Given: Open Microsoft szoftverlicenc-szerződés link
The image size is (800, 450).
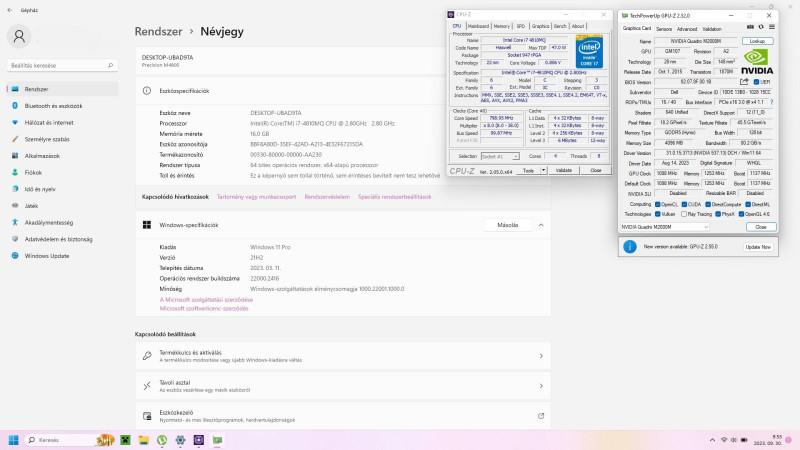Looking at the screenshot, I should point(204,309).
